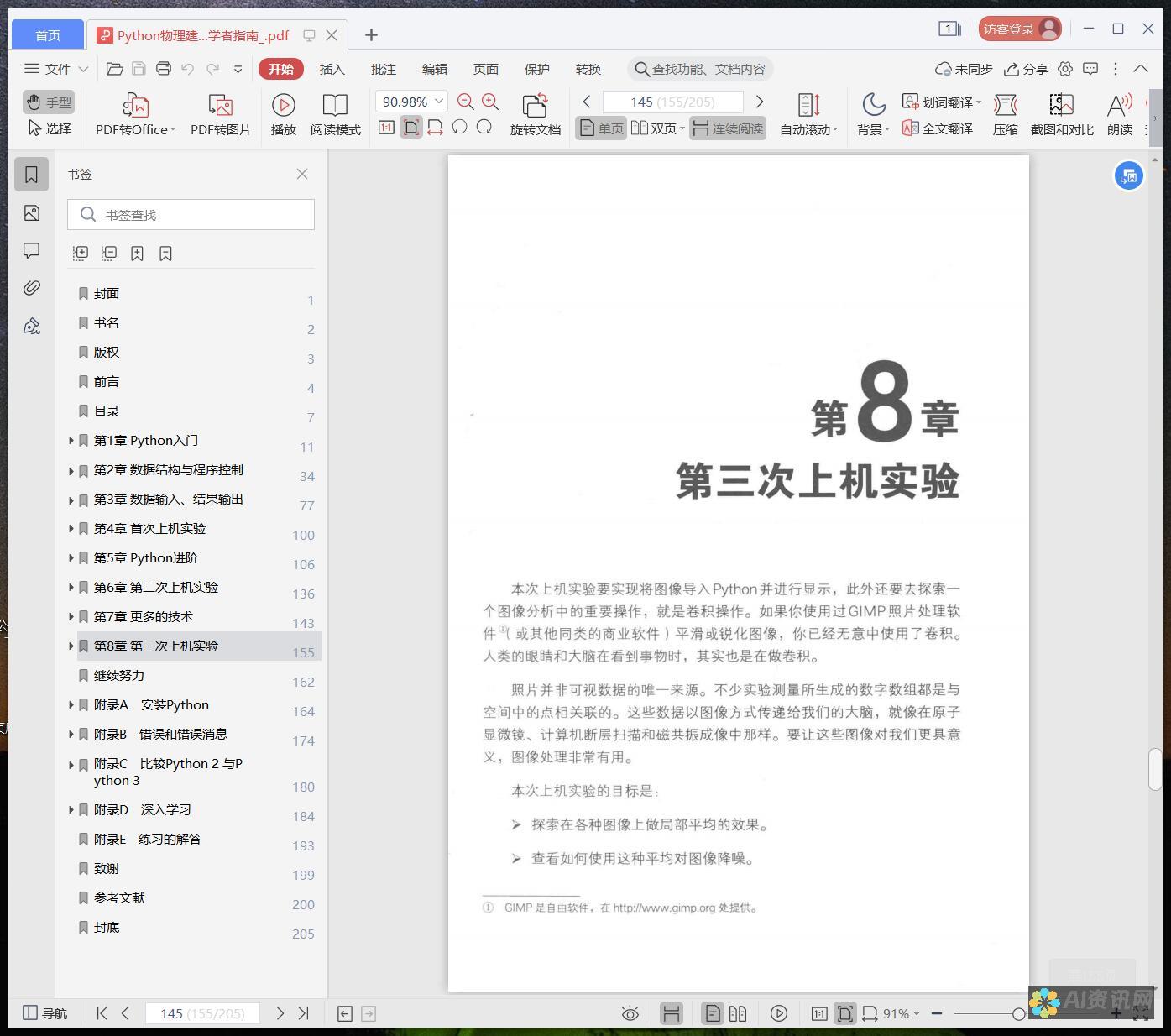
Task: Expand all bookmarks icon
Action: (x=81, y=253)
